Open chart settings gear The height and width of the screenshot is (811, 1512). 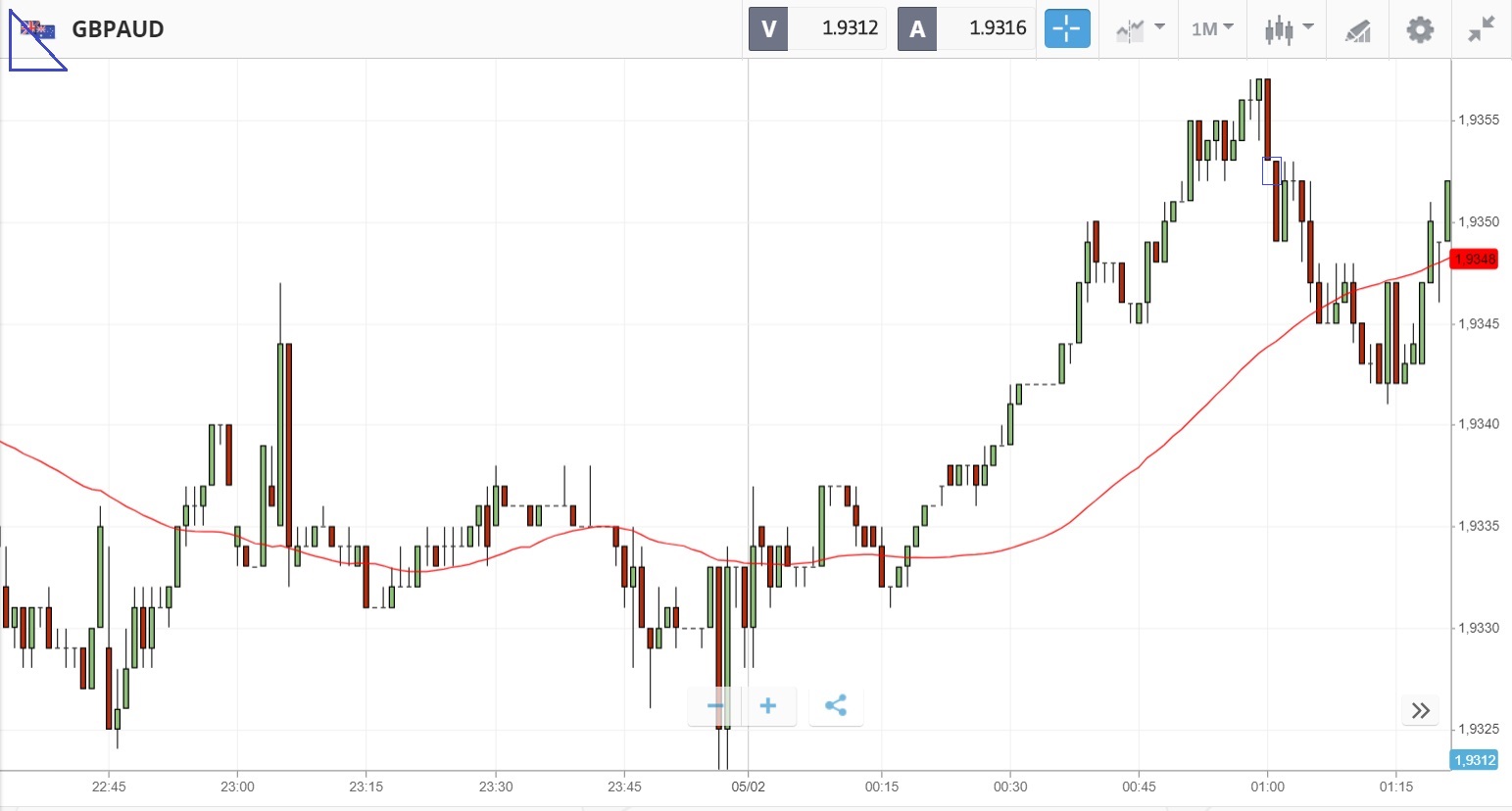tap(1420, 29)
